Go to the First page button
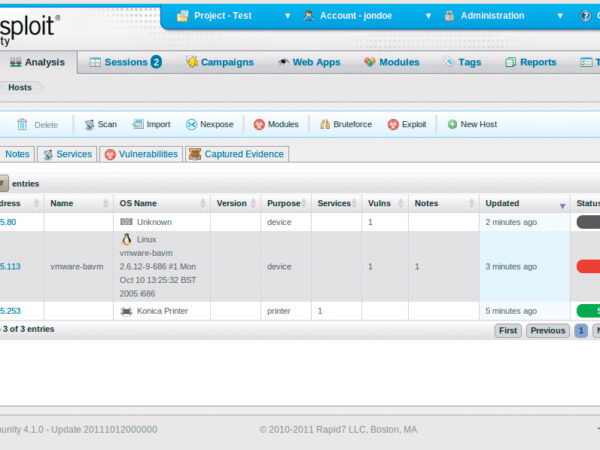The height and width of the screenshot is (450, 600). click(508, 330)
